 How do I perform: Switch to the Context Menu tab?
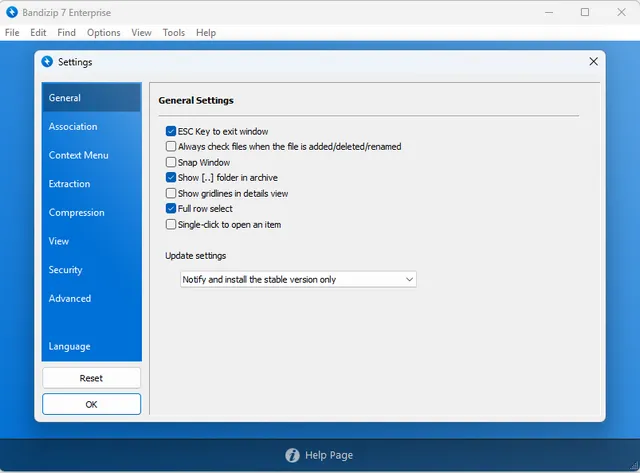coord(91,155)
